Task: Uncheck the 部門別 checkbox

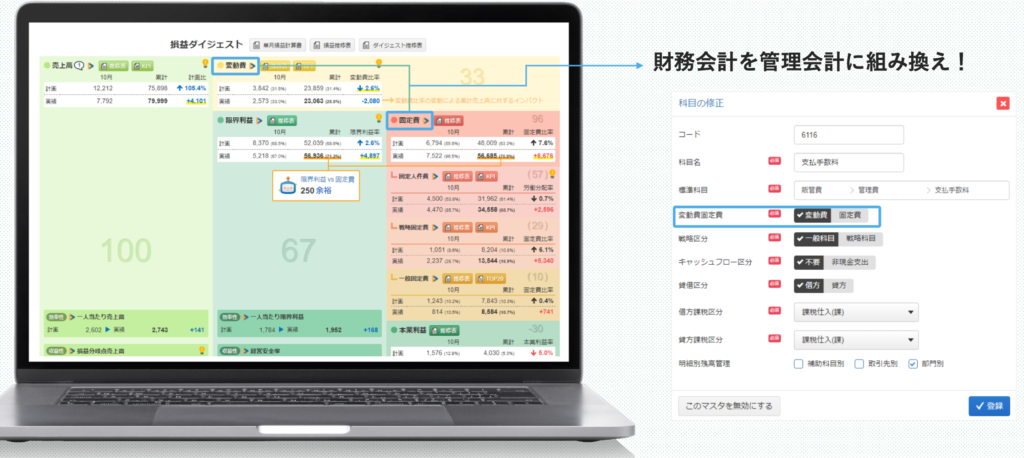Action: click(912, 364)
